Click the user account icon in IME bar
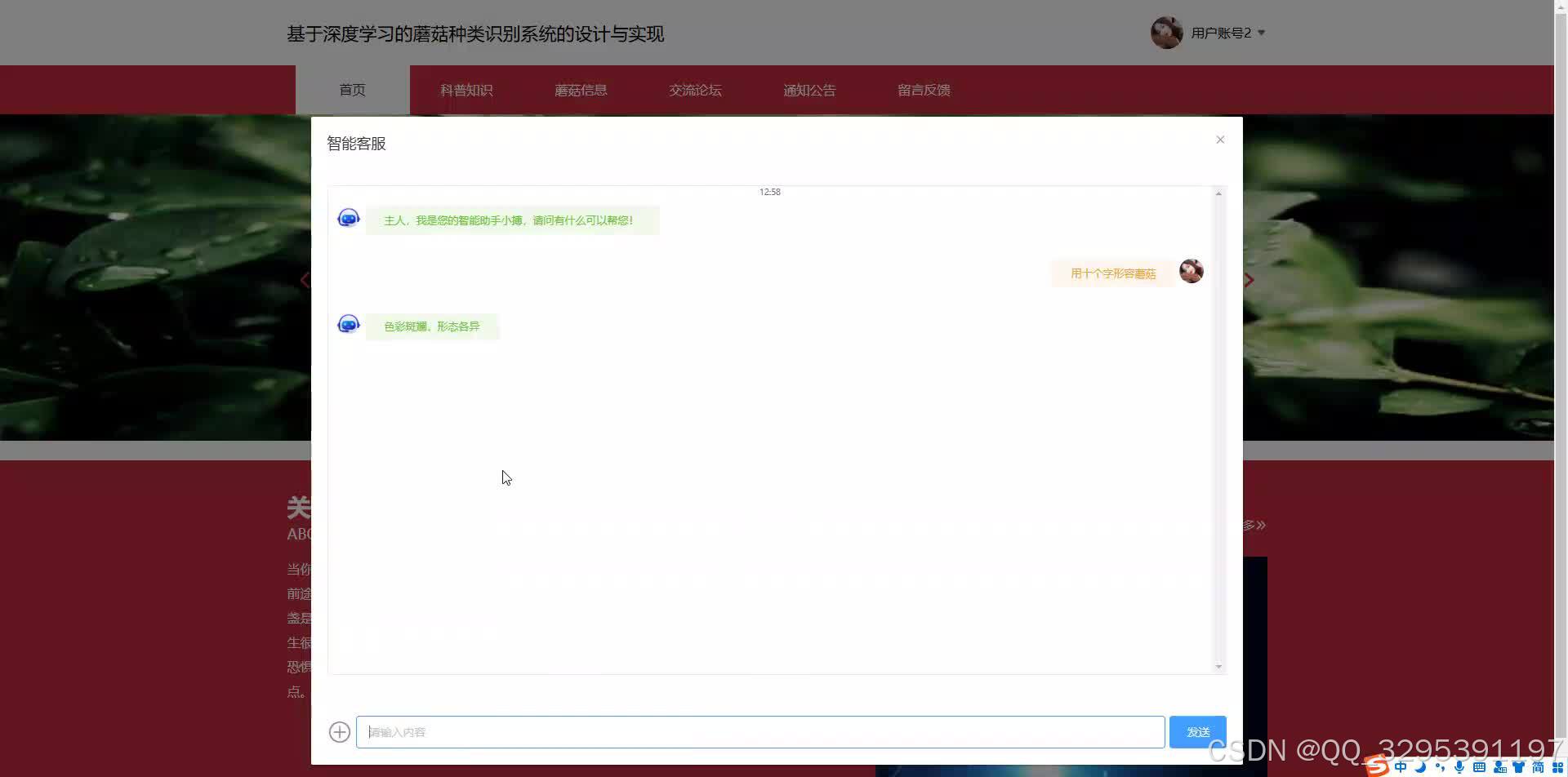Viewport: 1568px width, 777px height. point(1499,767)
